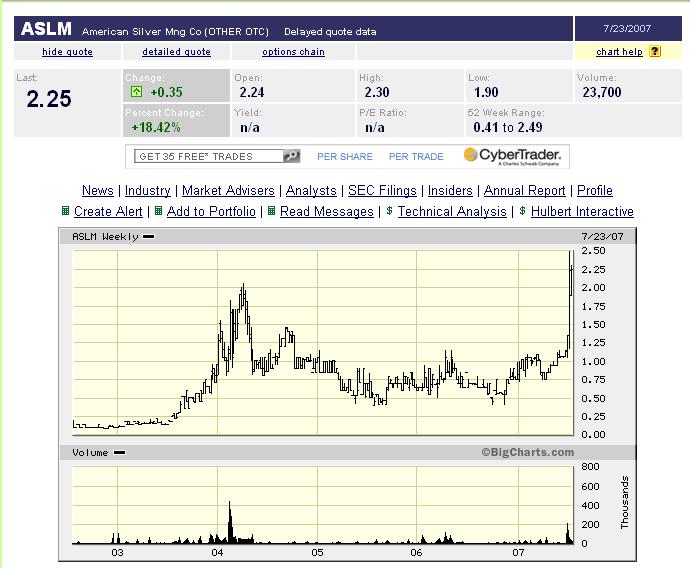Click the green icon beside Add to Portfolio
This screenshot has height=568, width=690.
(158, 211)
